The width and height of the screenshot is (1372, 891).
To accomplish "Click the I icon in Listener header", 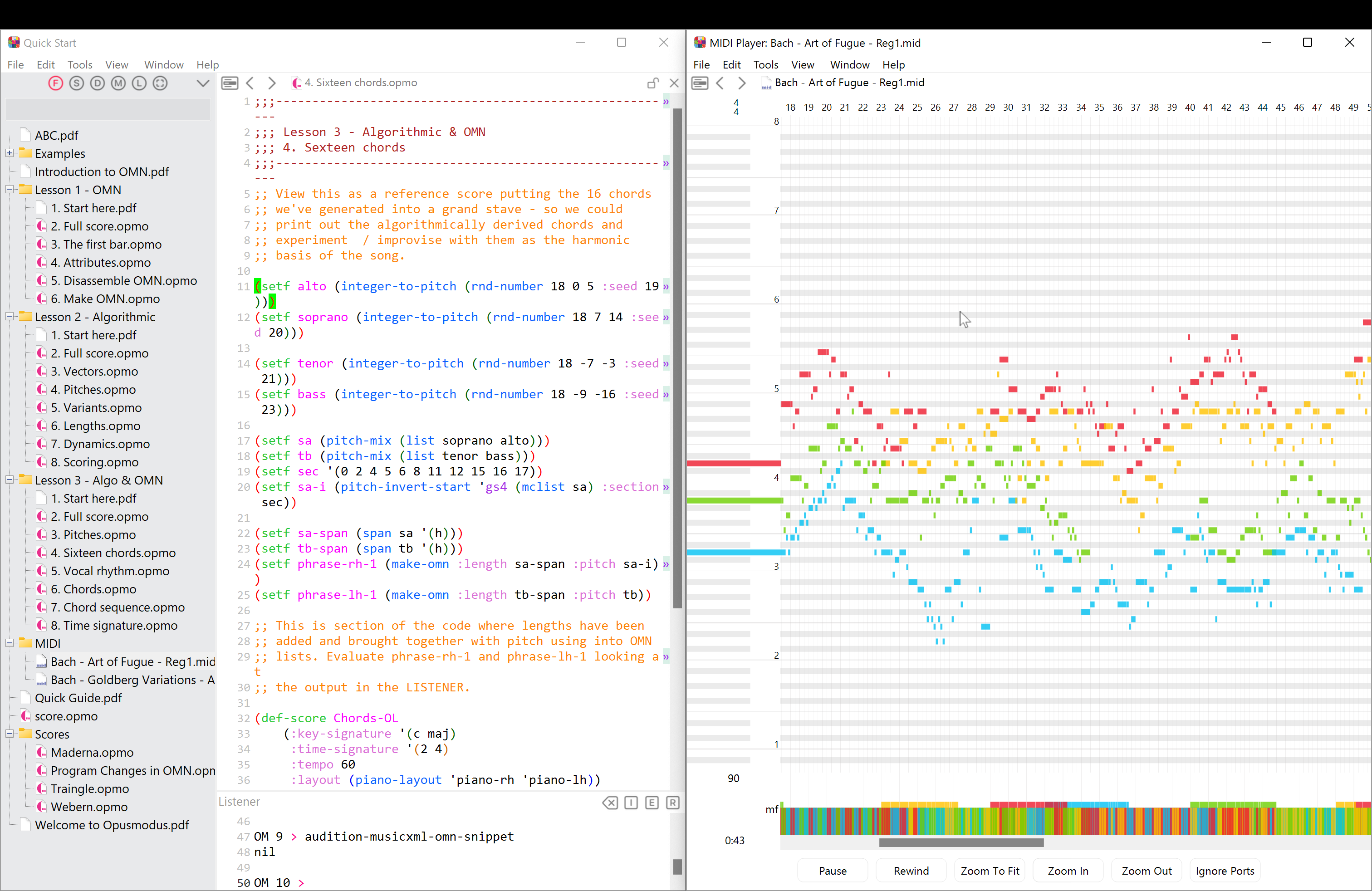I will click(x=631, y=803).
